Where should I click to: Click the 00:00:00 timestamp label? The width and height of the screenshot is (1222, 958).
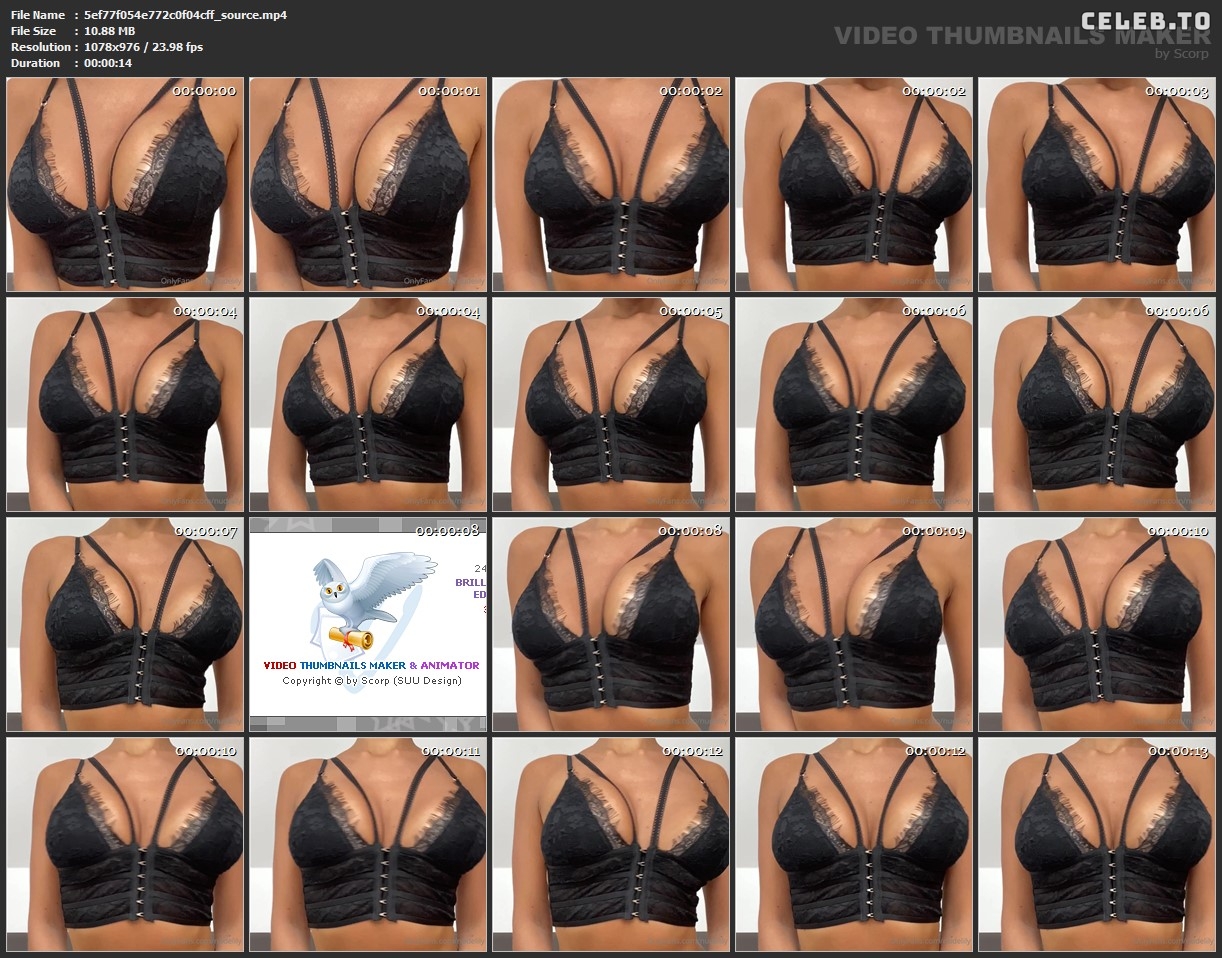[x=204, y=91]
